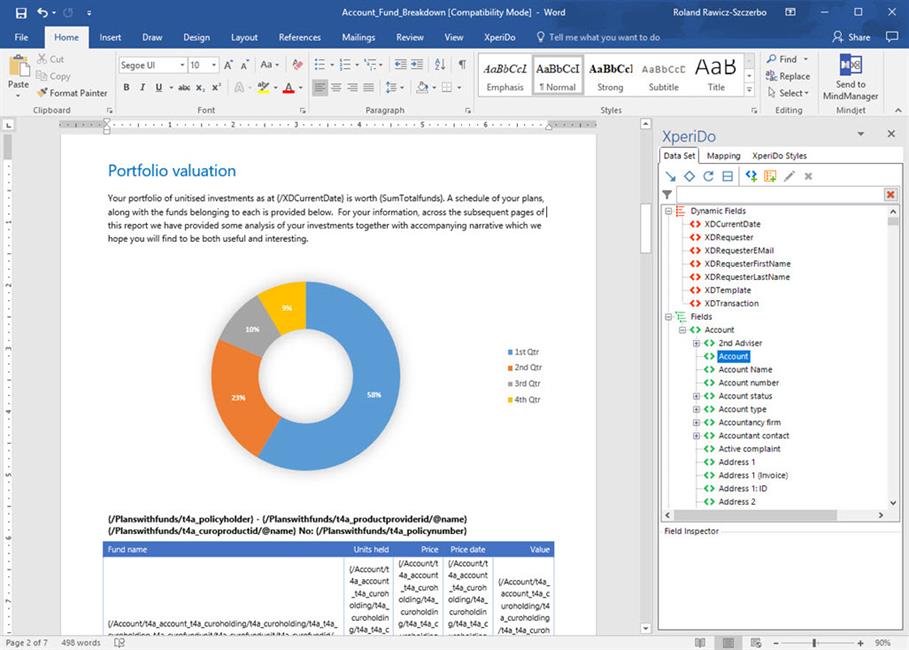This screenshot has height=650, width=909.
Task: Decrease the paragraph indent
Action: coord(400,64)
